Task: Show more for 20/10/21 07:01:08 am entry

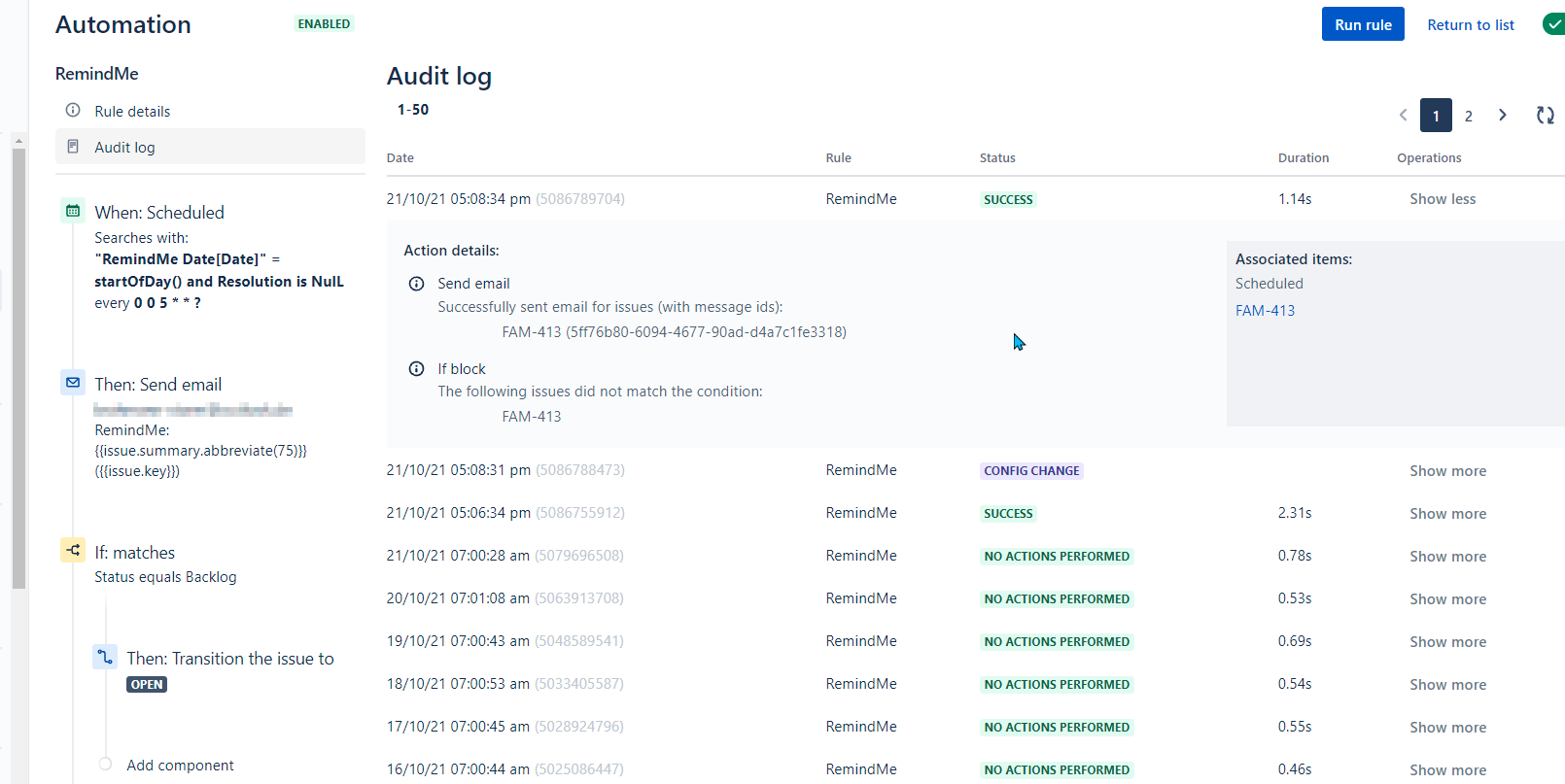Action: coord(1448,599)
